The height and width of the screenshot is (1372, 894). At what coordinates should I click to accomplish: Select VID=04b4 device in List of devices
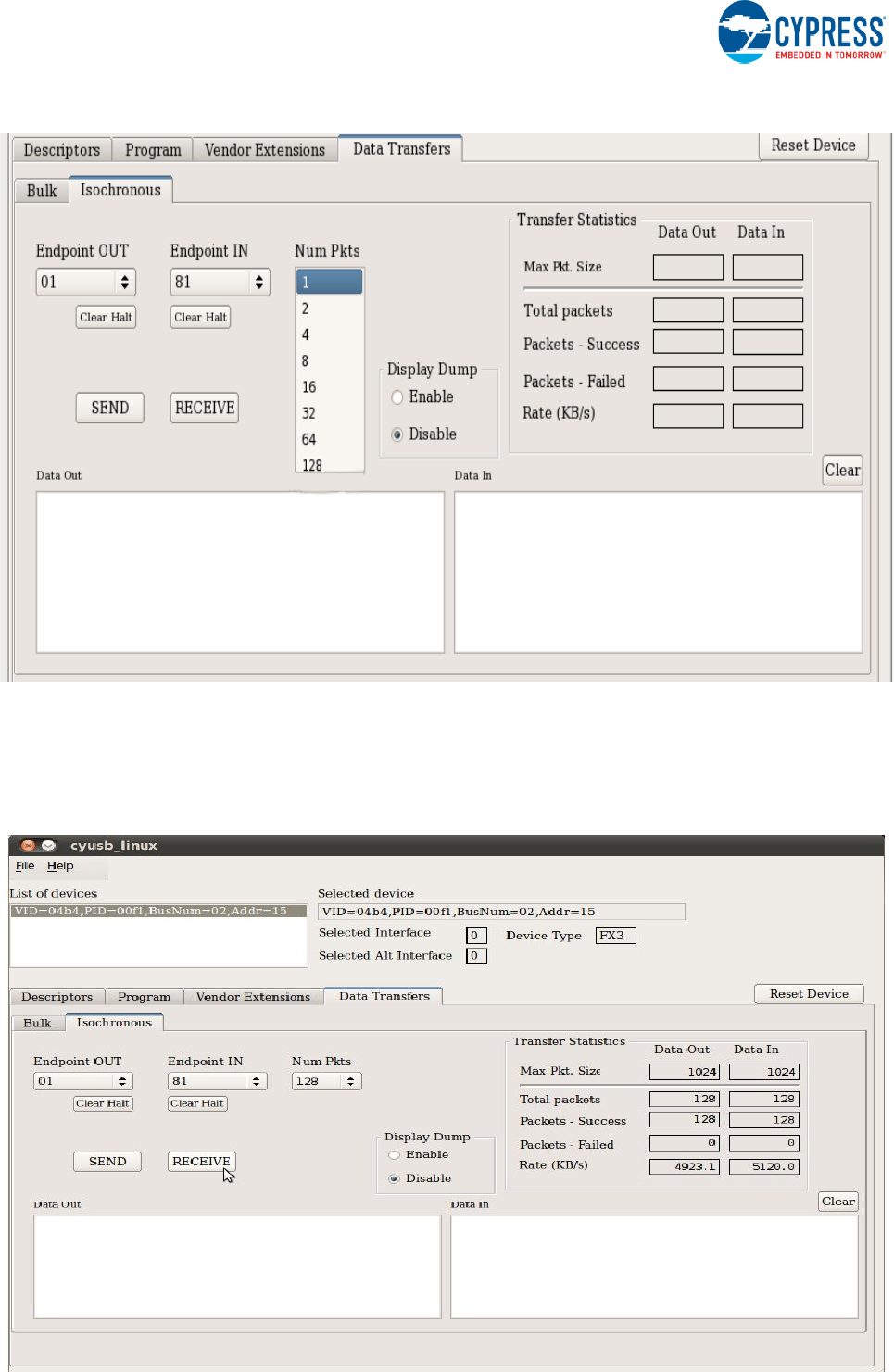click(x=158, y=912)
